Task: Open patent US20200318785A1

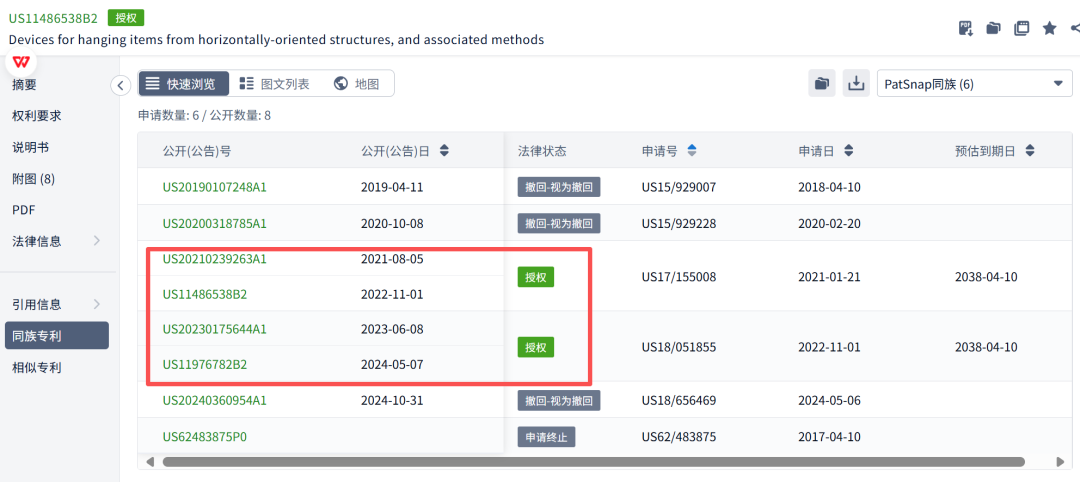Action: (x=214, y=223)
